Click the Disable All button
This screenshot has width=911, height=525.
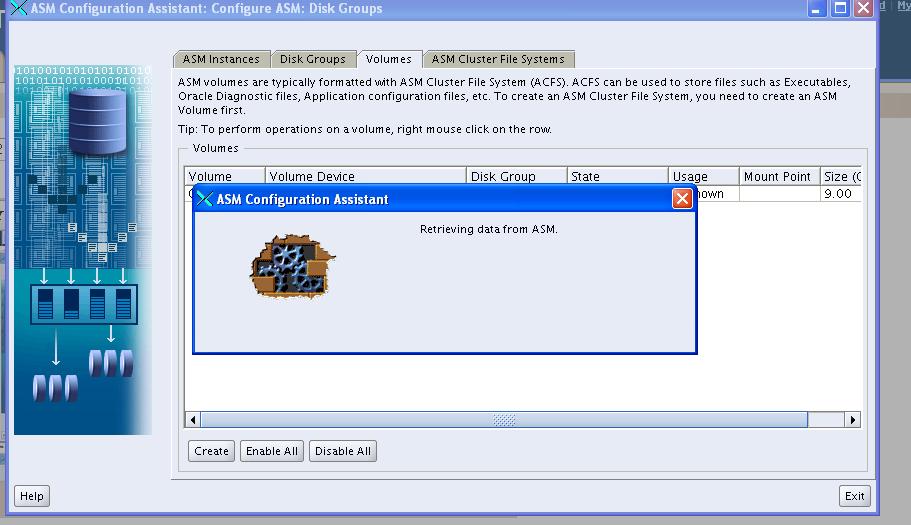(343, 451)
